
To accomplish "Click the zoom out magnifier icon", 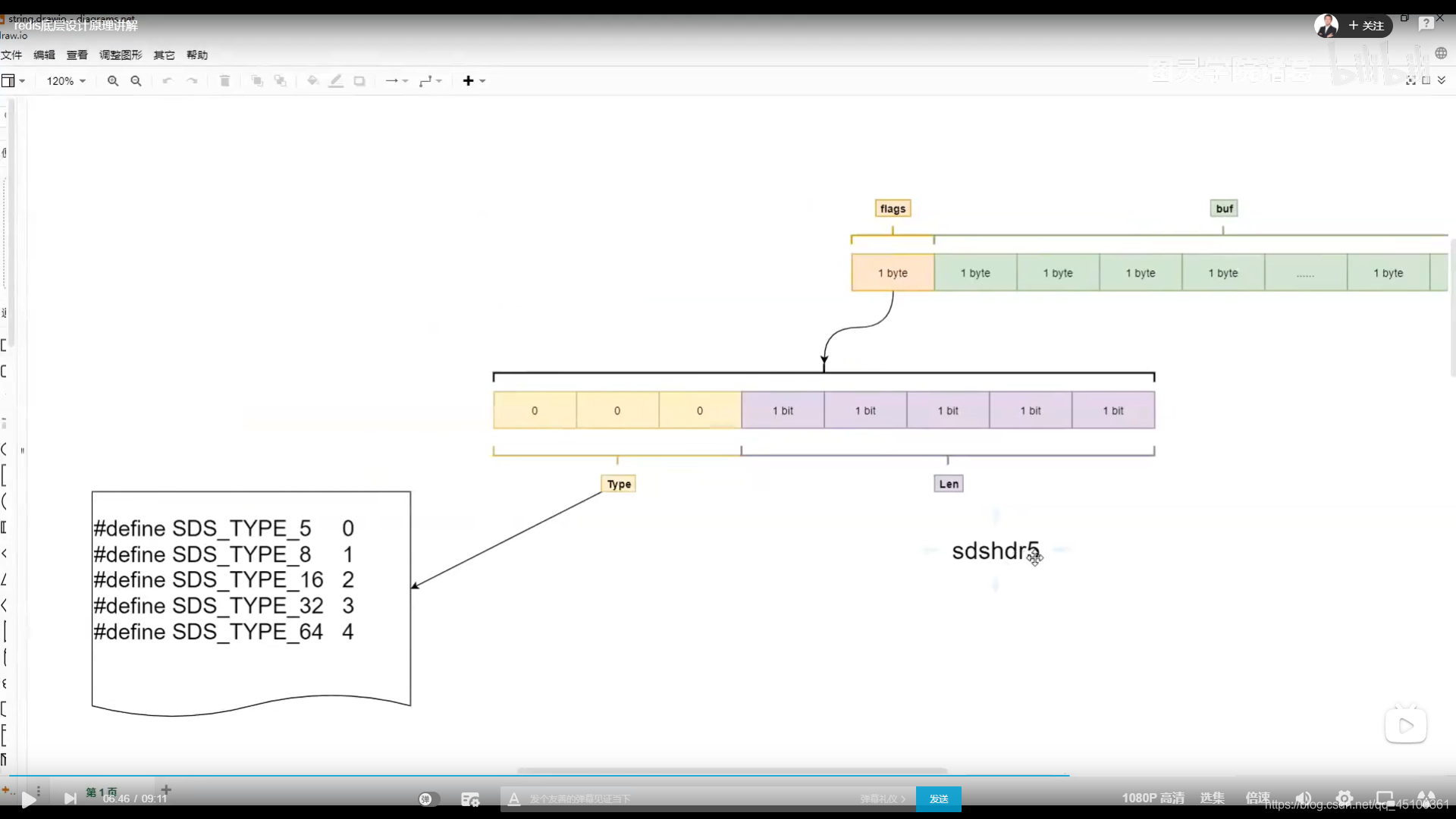I will [136, 81].
